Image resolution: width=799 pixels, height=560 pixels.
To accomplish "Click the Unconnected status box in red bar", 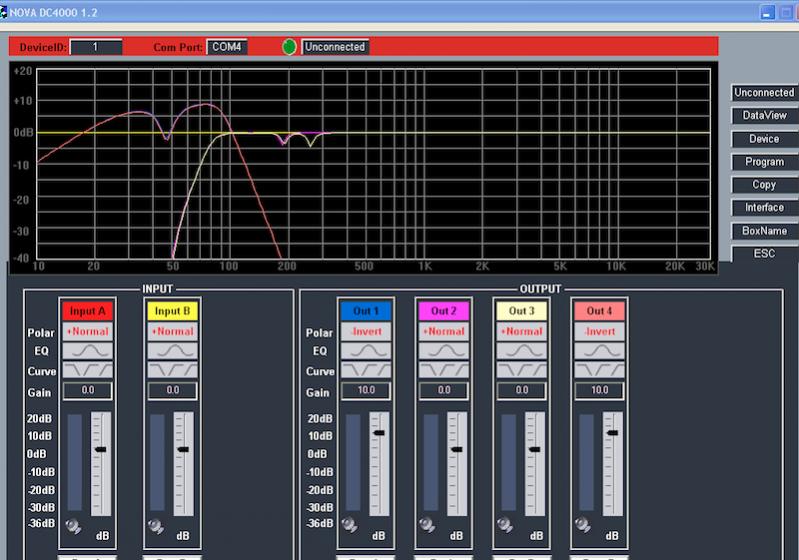I will coord(335,47).
